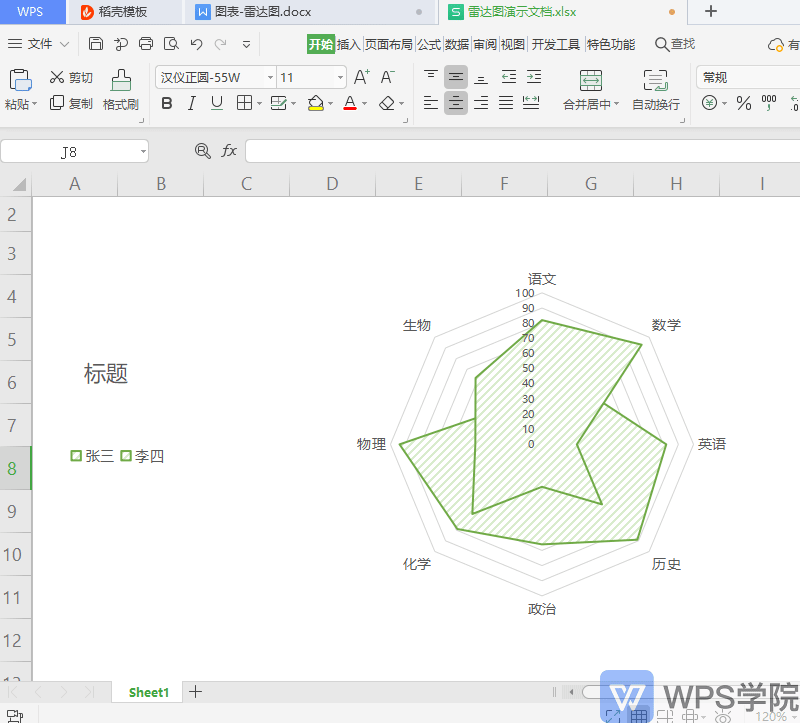Click the Print icon in quick access bar
The image size is (800, 723).
pyautogui.click(x=146, y=44)
